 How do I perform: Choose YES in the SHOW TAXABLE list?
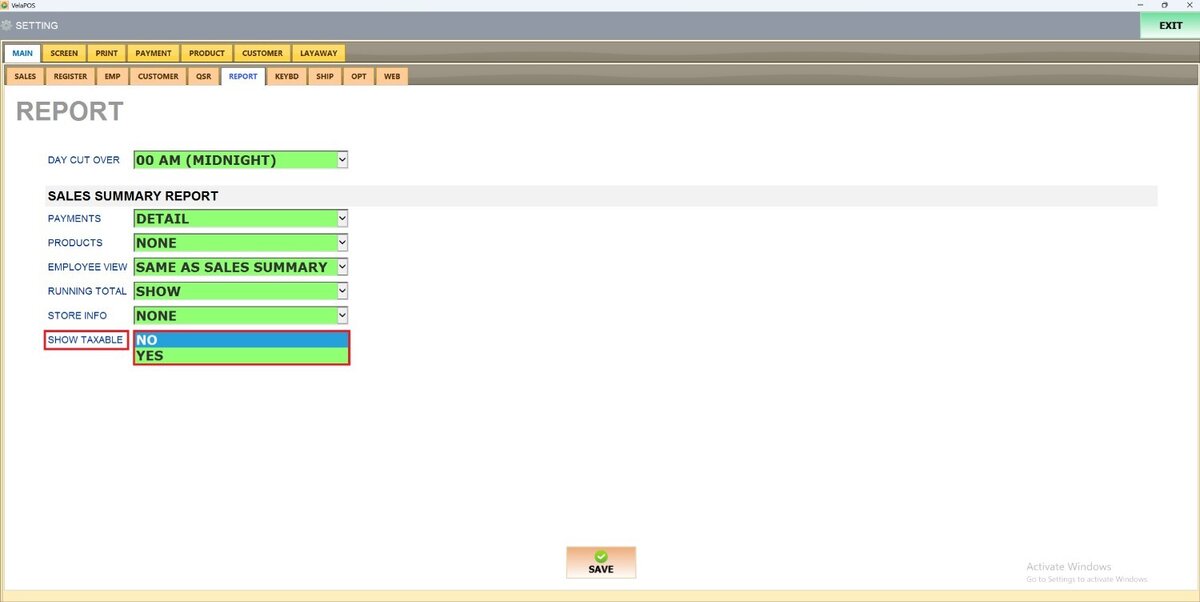241,356
